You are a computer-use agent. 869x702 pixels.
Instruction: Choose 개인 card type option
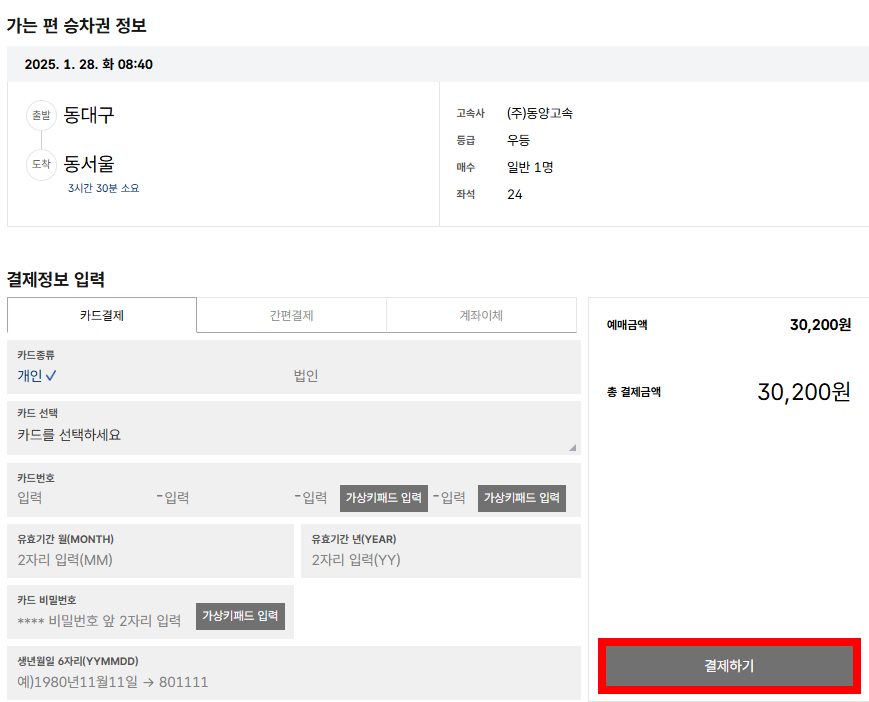pos(37,376)
